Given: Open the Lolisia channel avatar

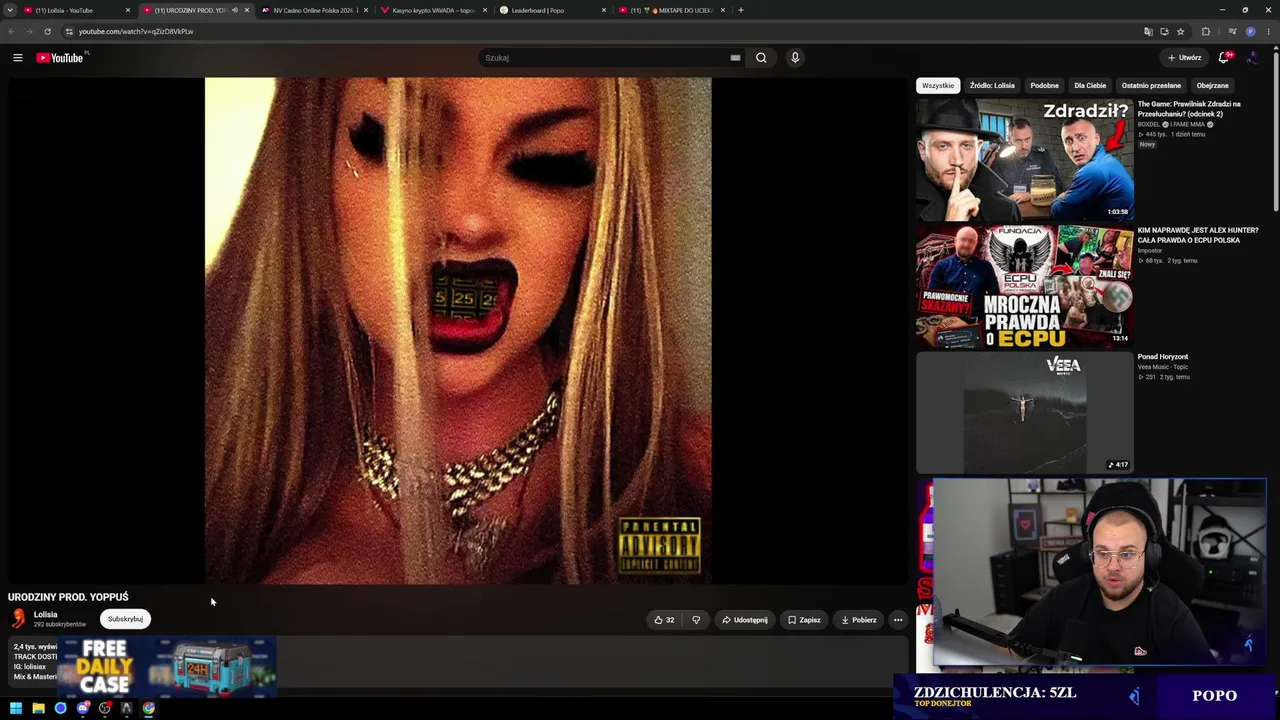Looking at the screenshot, I should [18, 619].
